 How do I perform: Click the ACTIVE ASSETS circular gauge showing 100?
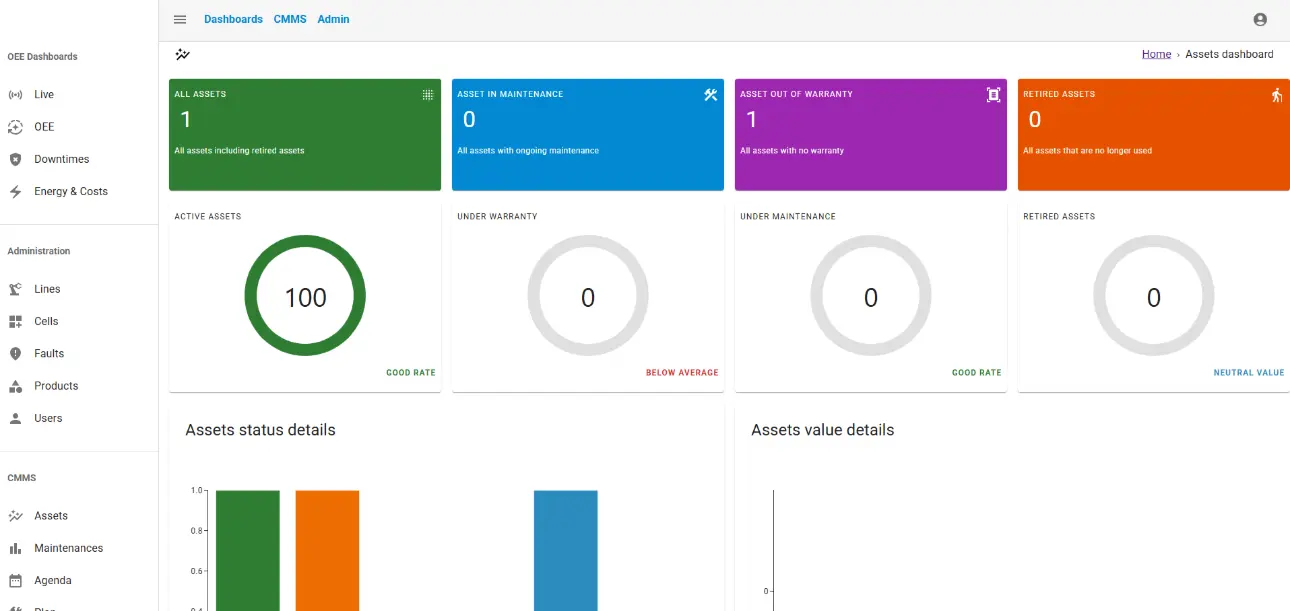tap(305, 296)
